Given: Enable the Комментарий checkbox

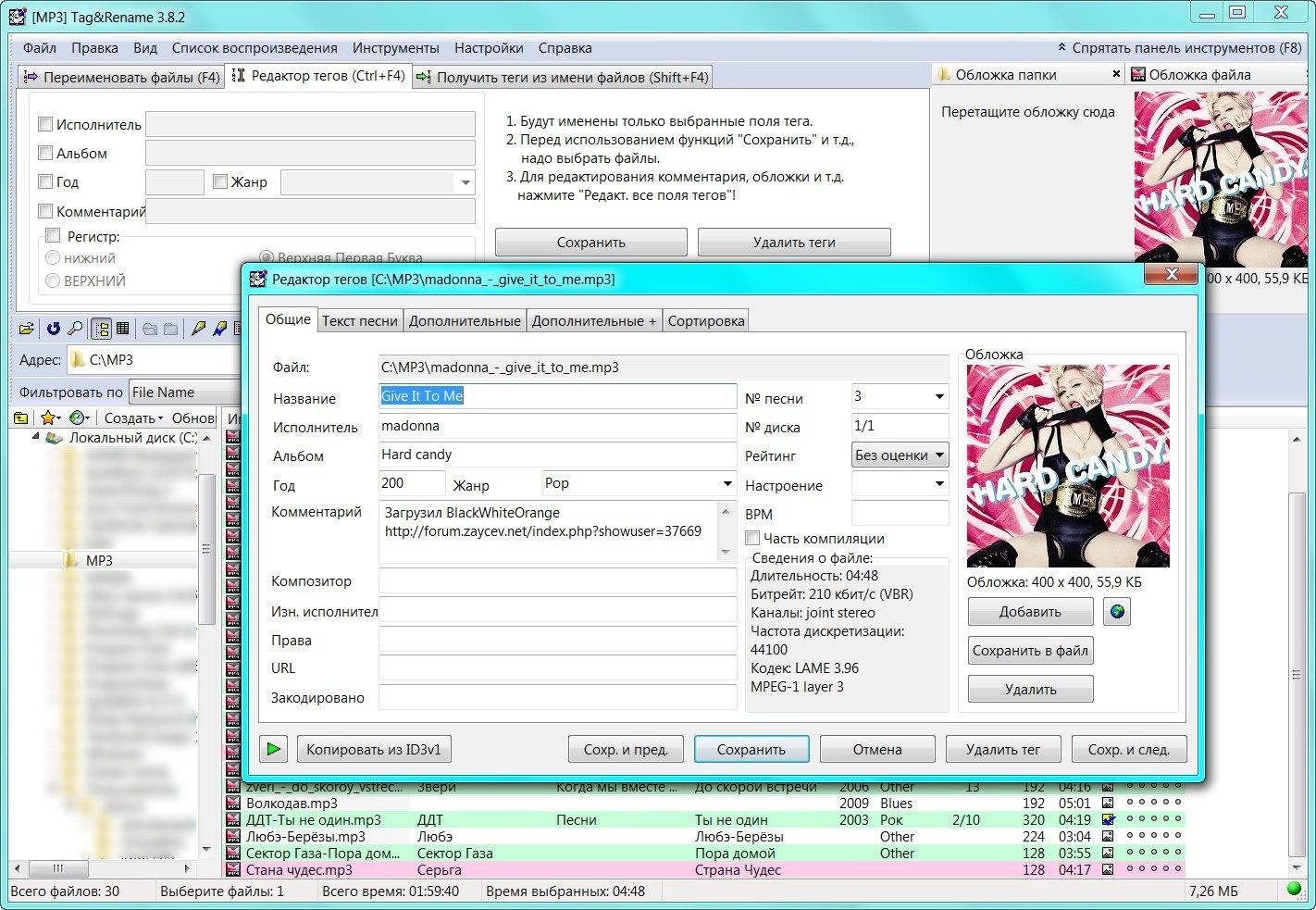Looking at the screenshot, I should pyautogui.click(x=45, y=211).
